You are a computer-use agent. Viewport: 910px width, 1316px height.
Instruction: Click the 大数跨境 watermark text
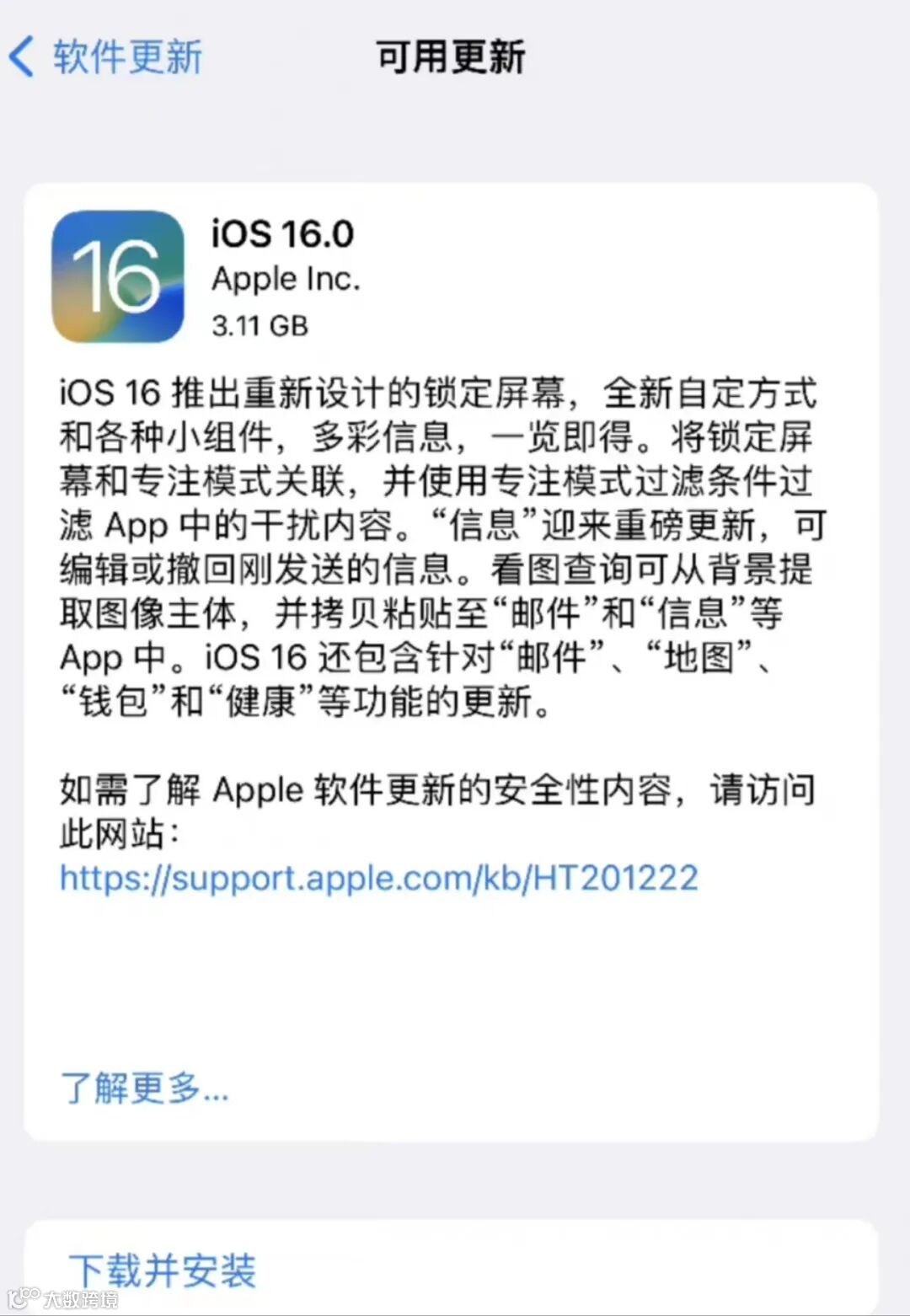(x=81, y=1299)
